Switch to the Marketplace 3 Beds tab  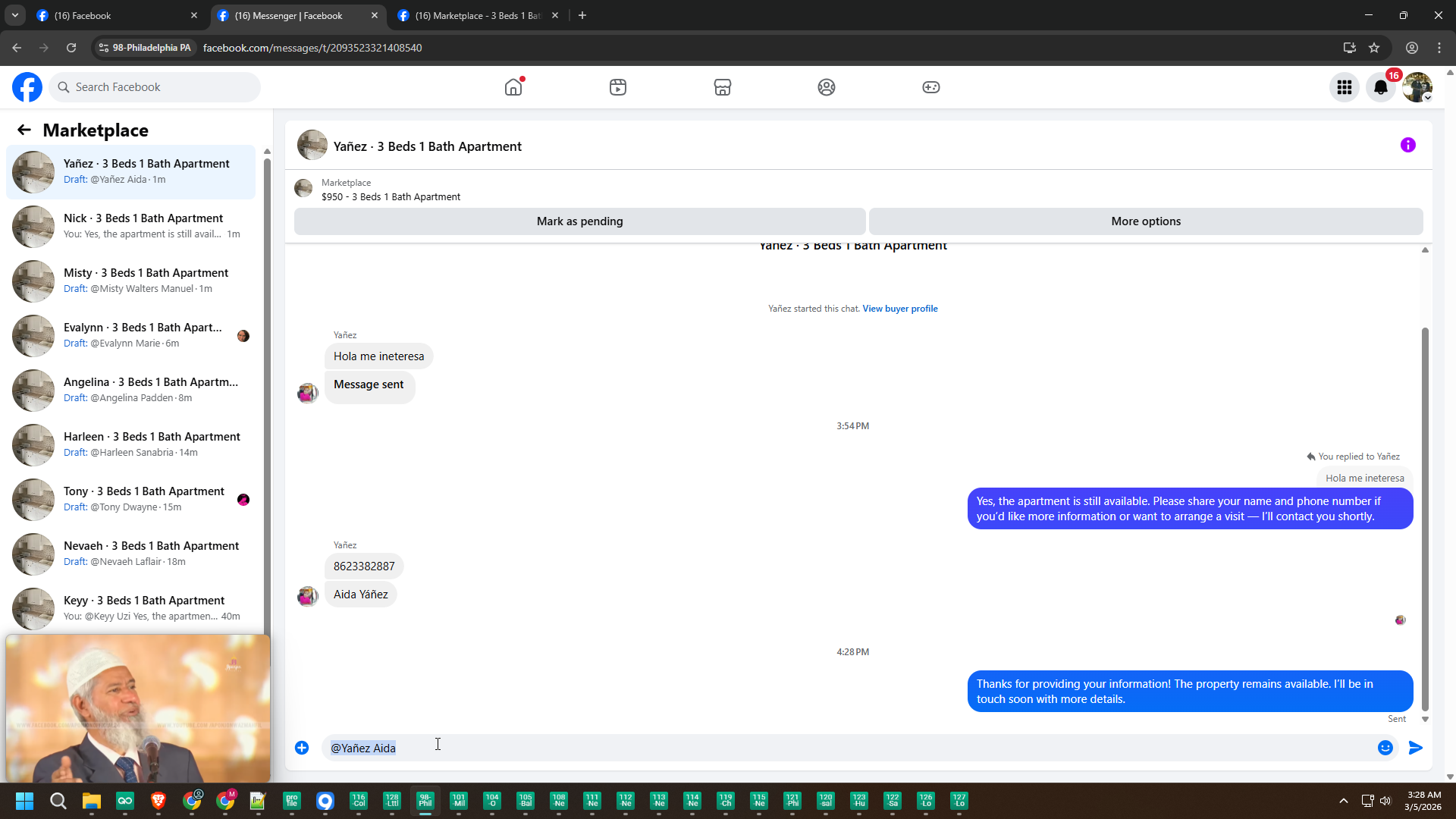coord(479,15)
